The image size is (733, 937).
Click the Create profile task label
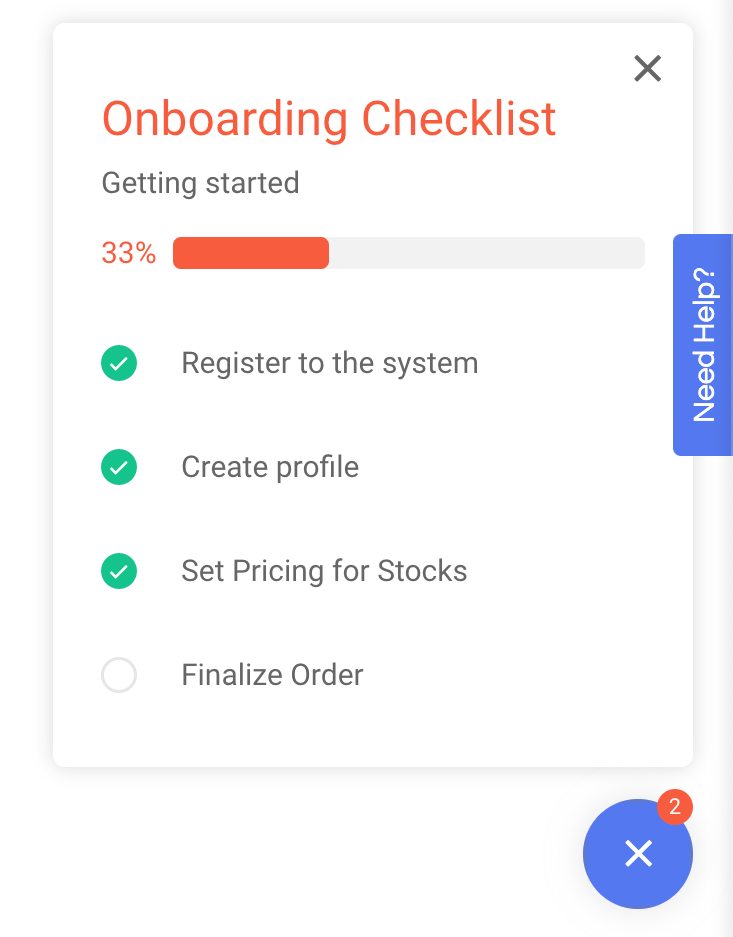[270, 467]
